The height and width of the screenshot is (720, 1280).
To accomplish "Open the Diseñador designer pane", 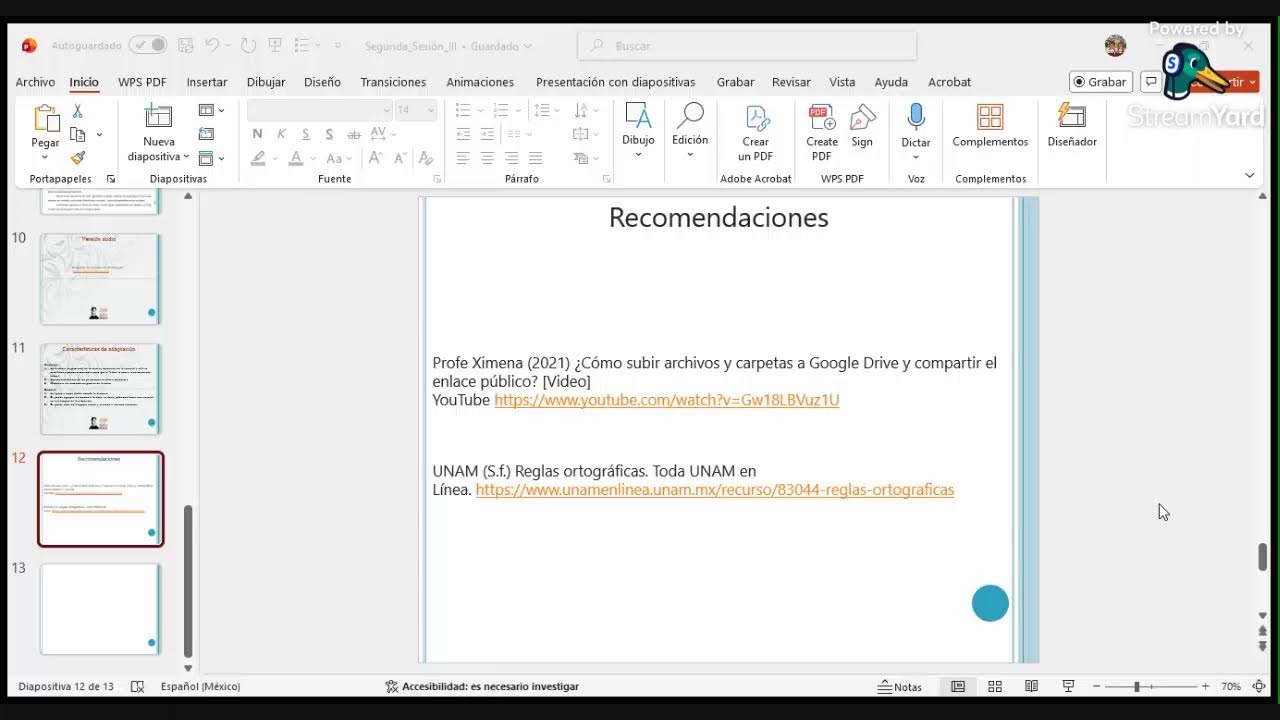I will tap(1072, 117).
